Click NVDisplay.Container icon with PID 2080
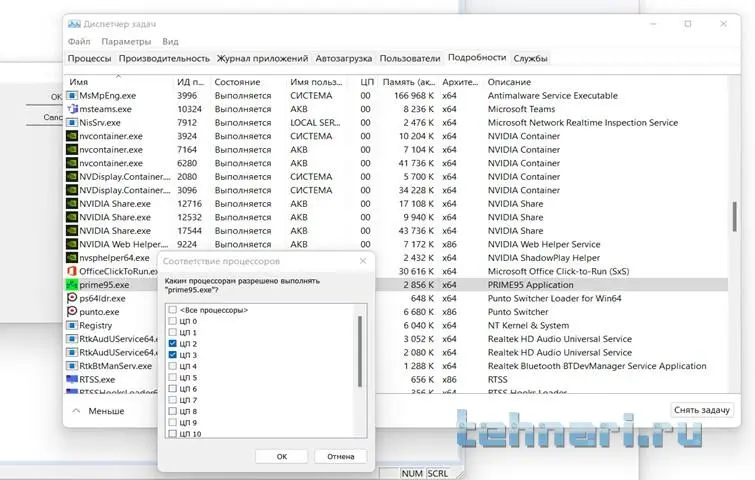Image resolution: width=755 pixels, height=480 pixels. [x=72, y=176]
